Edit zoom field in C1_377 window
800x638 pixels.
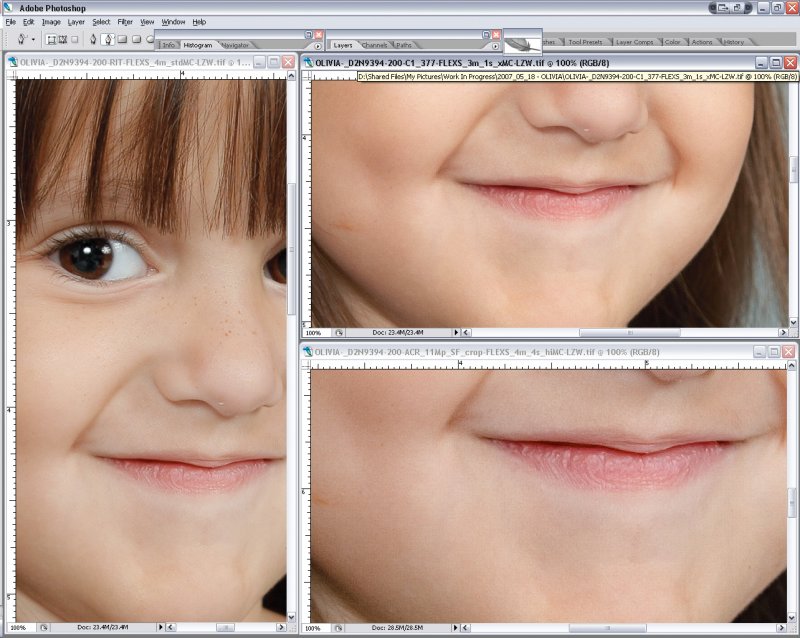tap(316, 332)
